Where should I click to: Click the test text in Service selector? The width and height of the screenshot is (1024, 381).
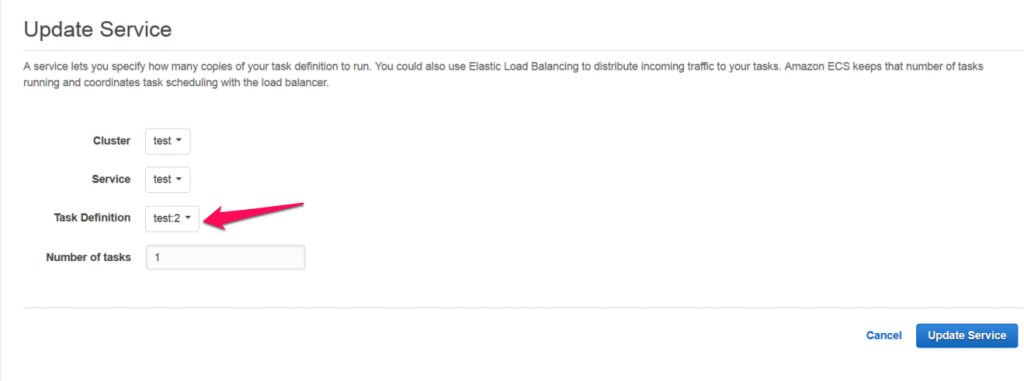pos(162,179)
